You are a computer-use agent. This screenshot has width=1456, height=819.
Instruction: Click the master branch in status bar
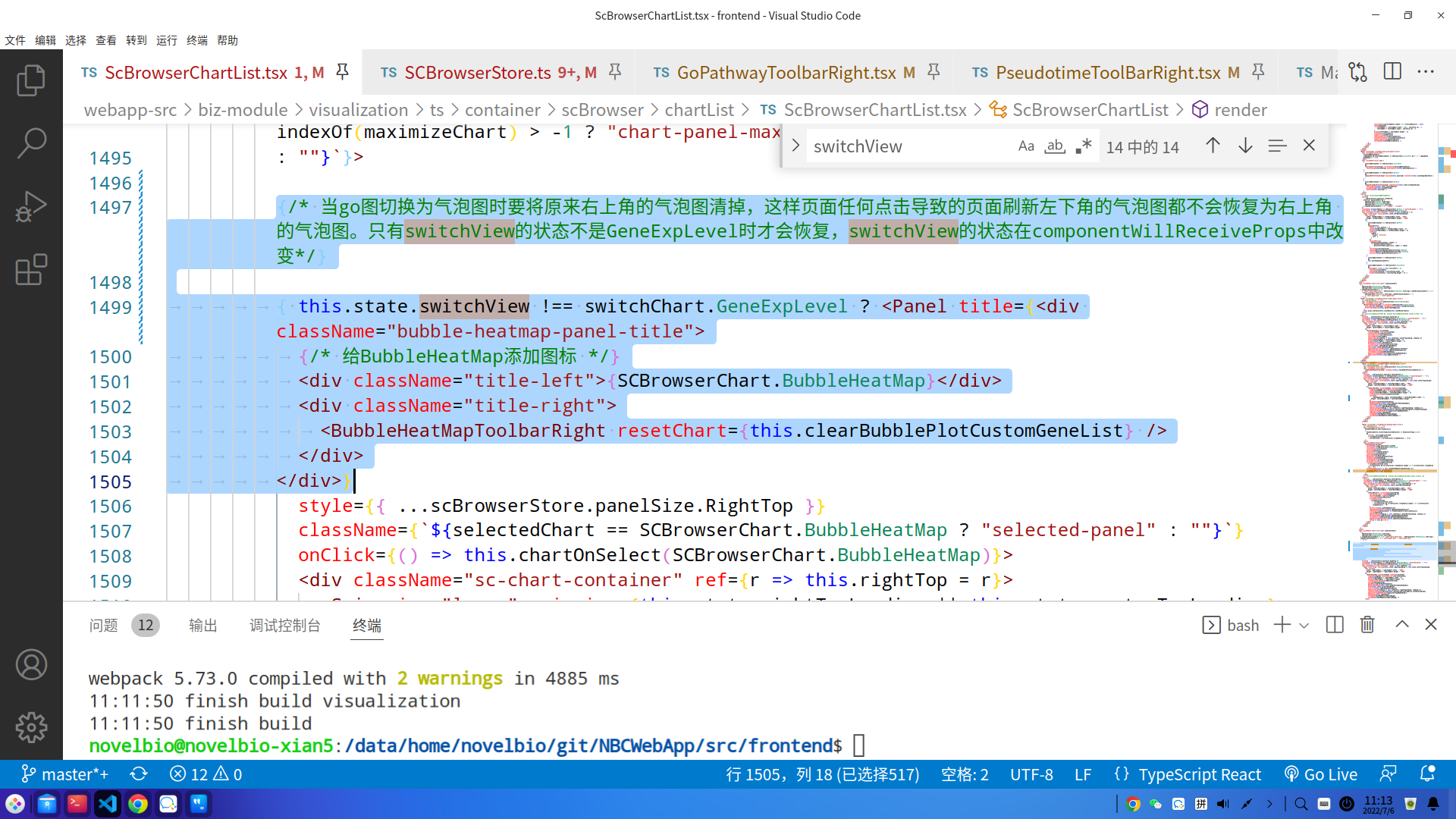click(x=65, y=774)
